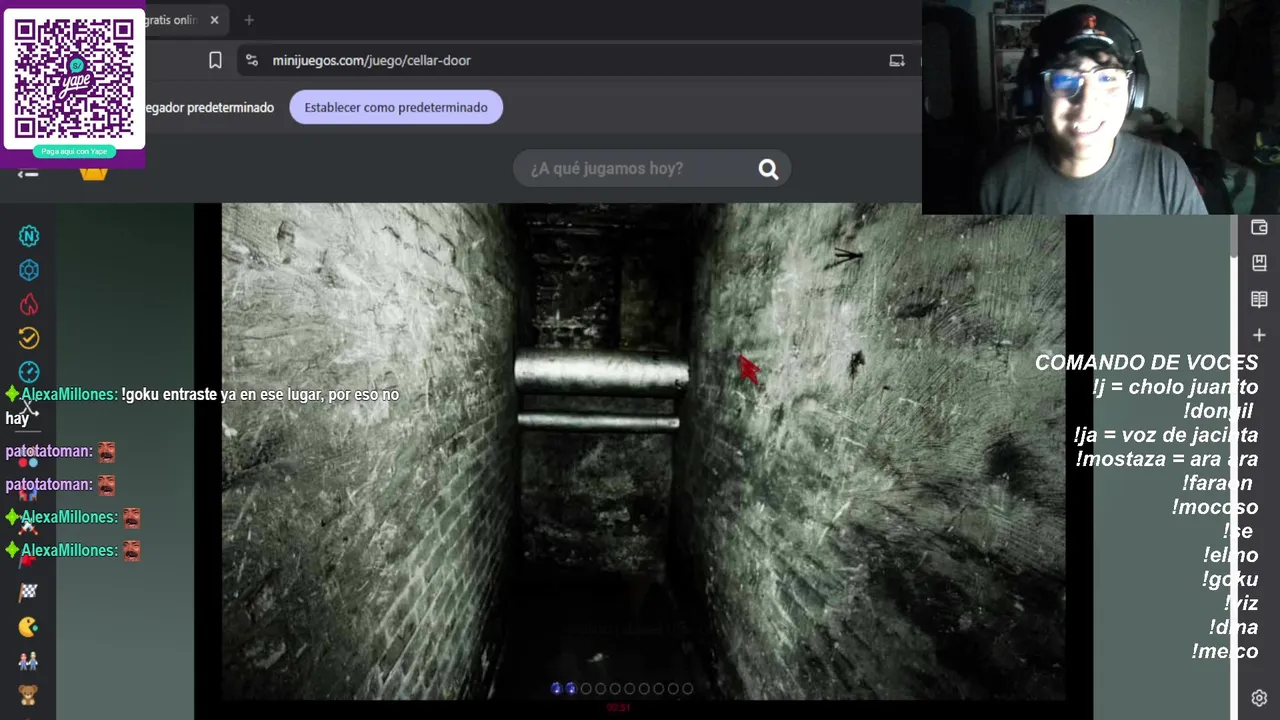Viewport: 1280px width, 720px height.
Task: Open the teddy bear category icon
Action: click(x=28, y=694)
